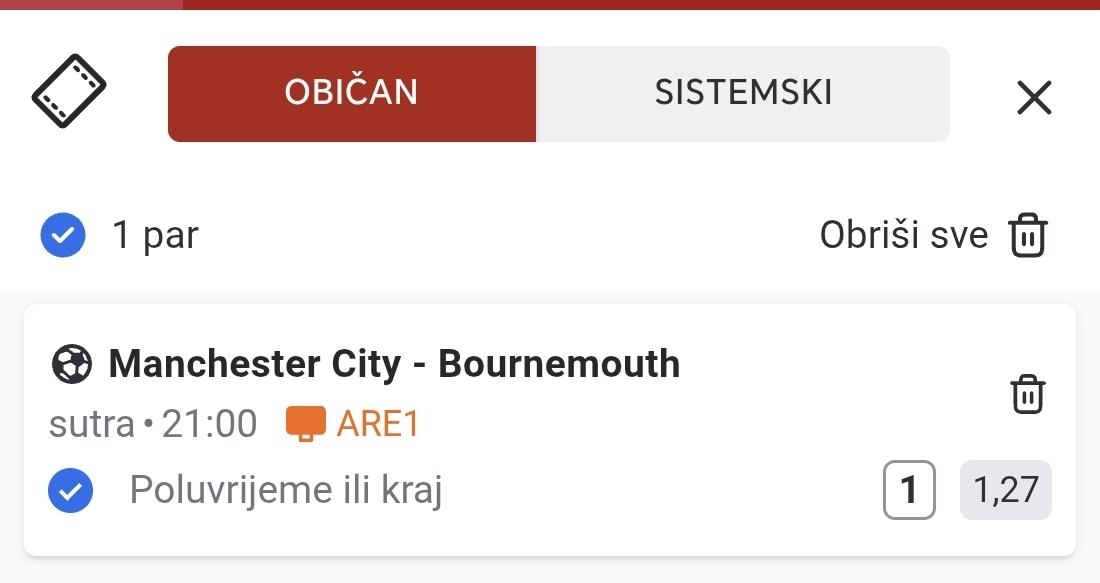Close the bet slip panel
The width and height of the screenshot is (1100, 583).
coord(1034,97)
